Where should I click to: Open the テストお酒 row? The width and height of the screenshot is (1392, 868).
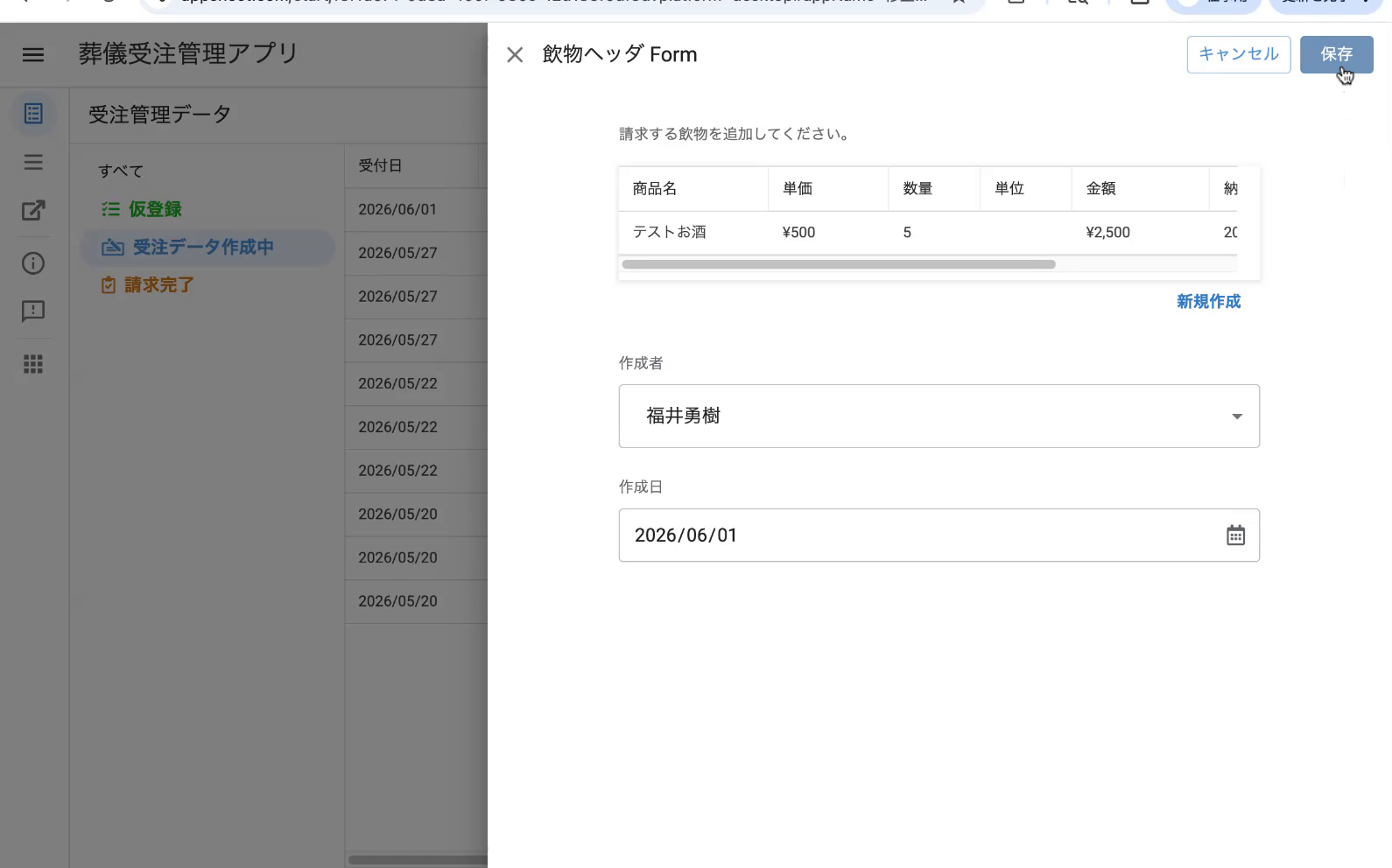pyautogui.click(x=928, y=233)
